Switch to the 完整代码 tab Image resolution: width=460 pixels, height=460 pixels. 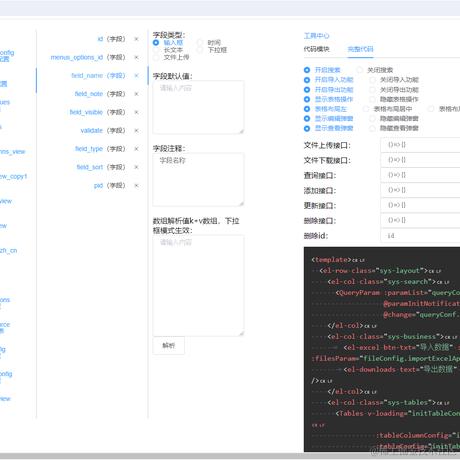pyautogui.click(x=360, y=49)
